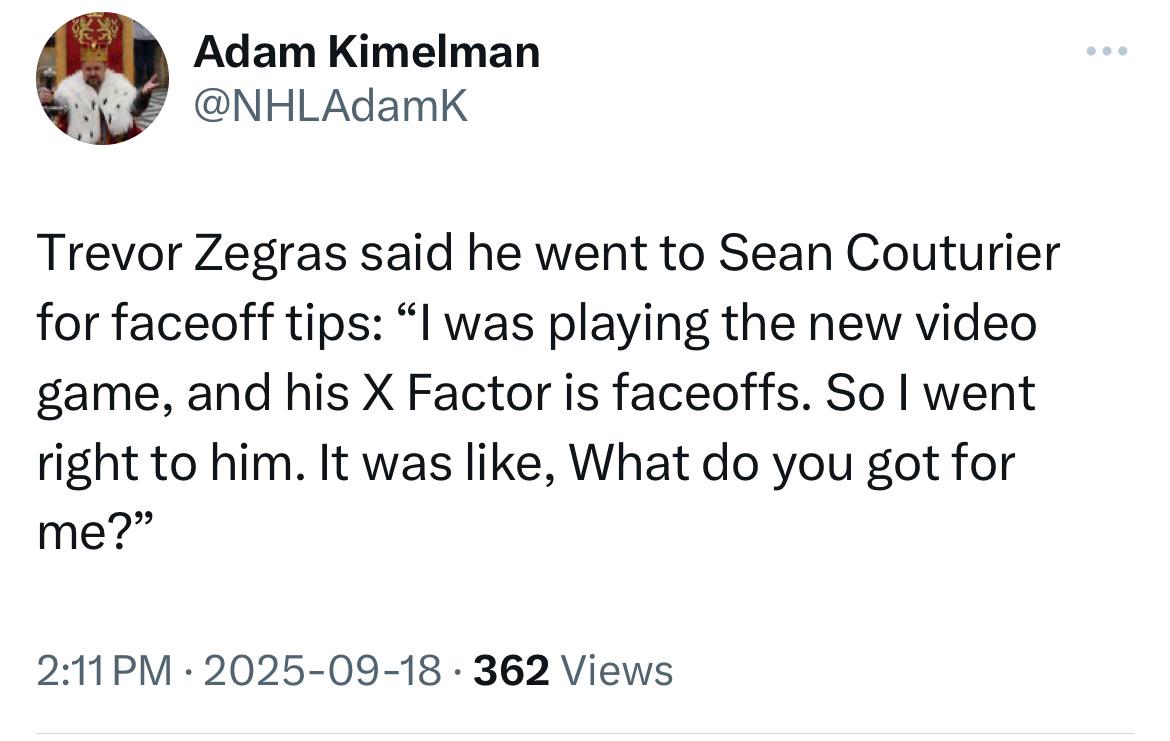
Task: Open the @NHLAdamK handle link
Action: (331, 106)
